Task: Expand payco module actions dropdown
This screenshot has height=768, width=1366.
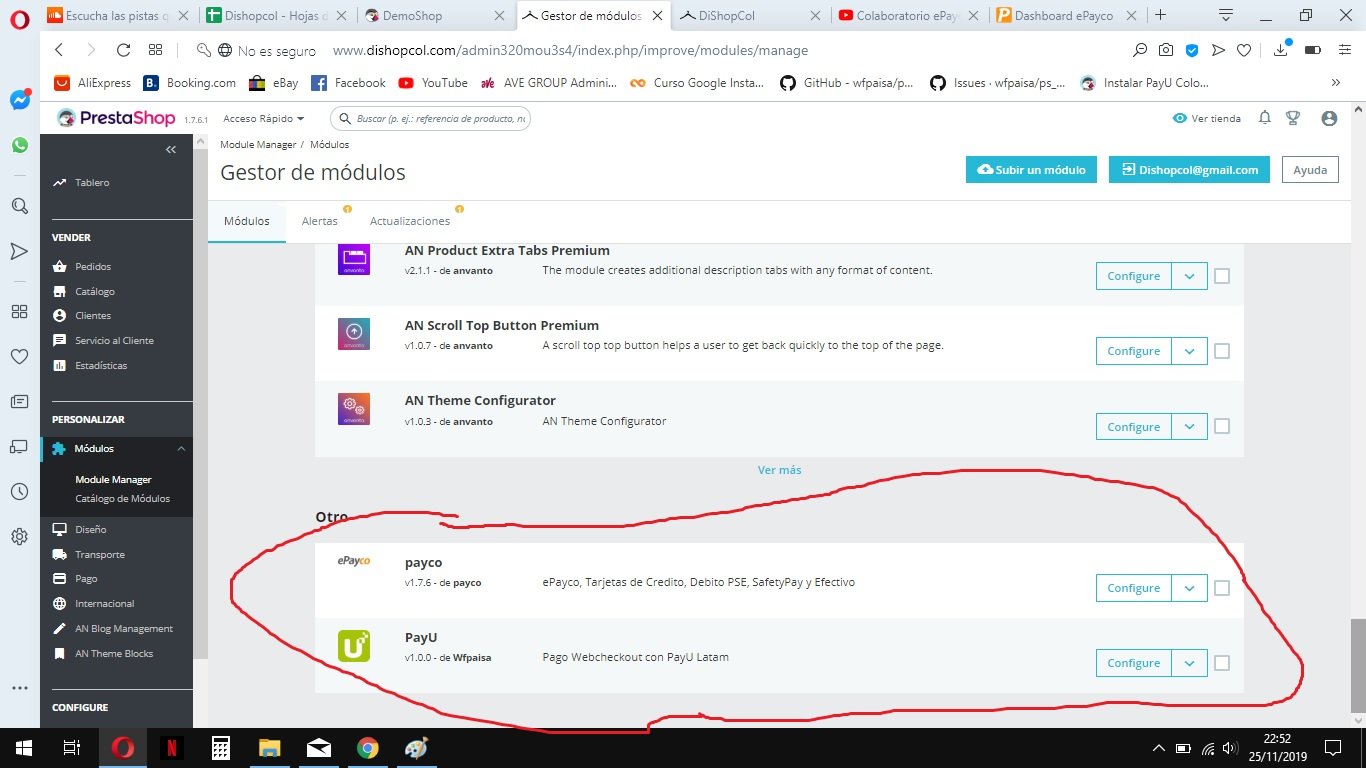Action: click(1189, 588)
